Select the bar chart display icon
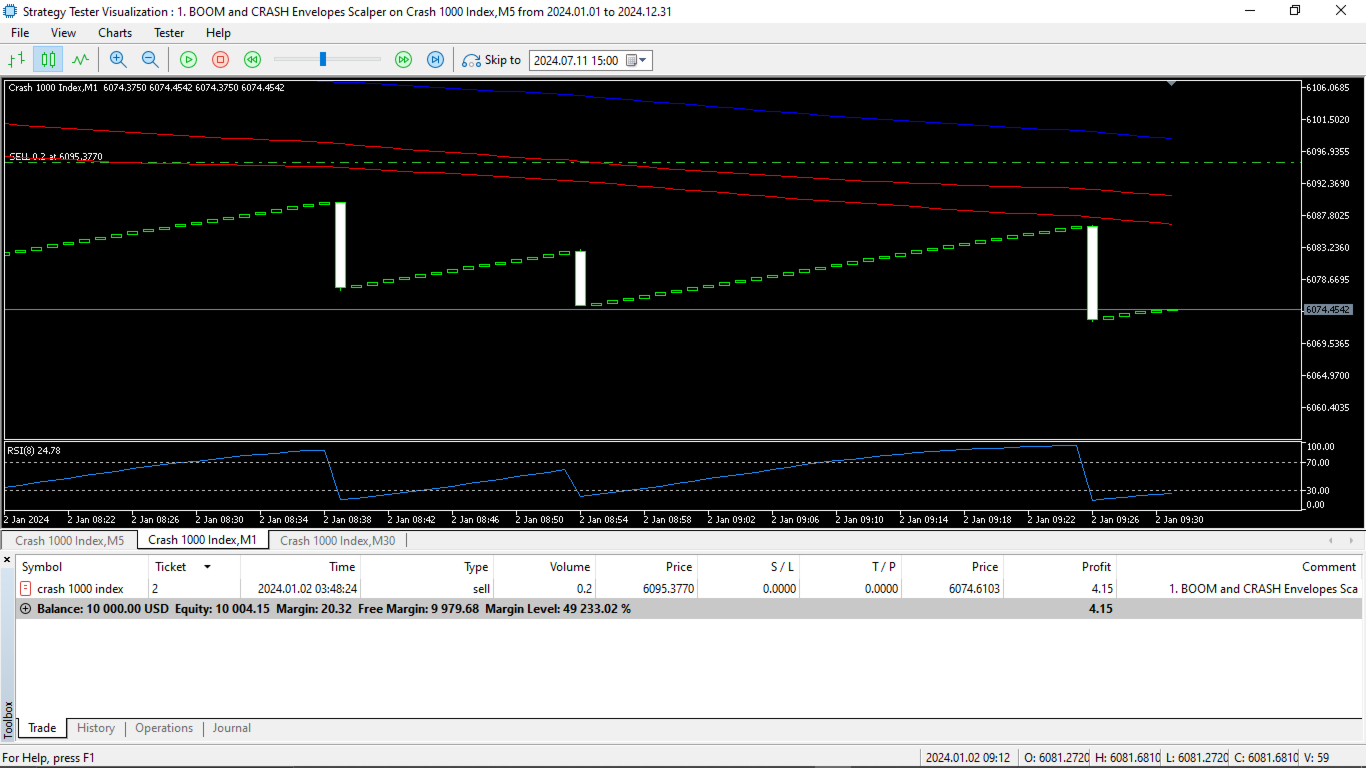This screenshot has height=768, width=1366. [17, 60]
